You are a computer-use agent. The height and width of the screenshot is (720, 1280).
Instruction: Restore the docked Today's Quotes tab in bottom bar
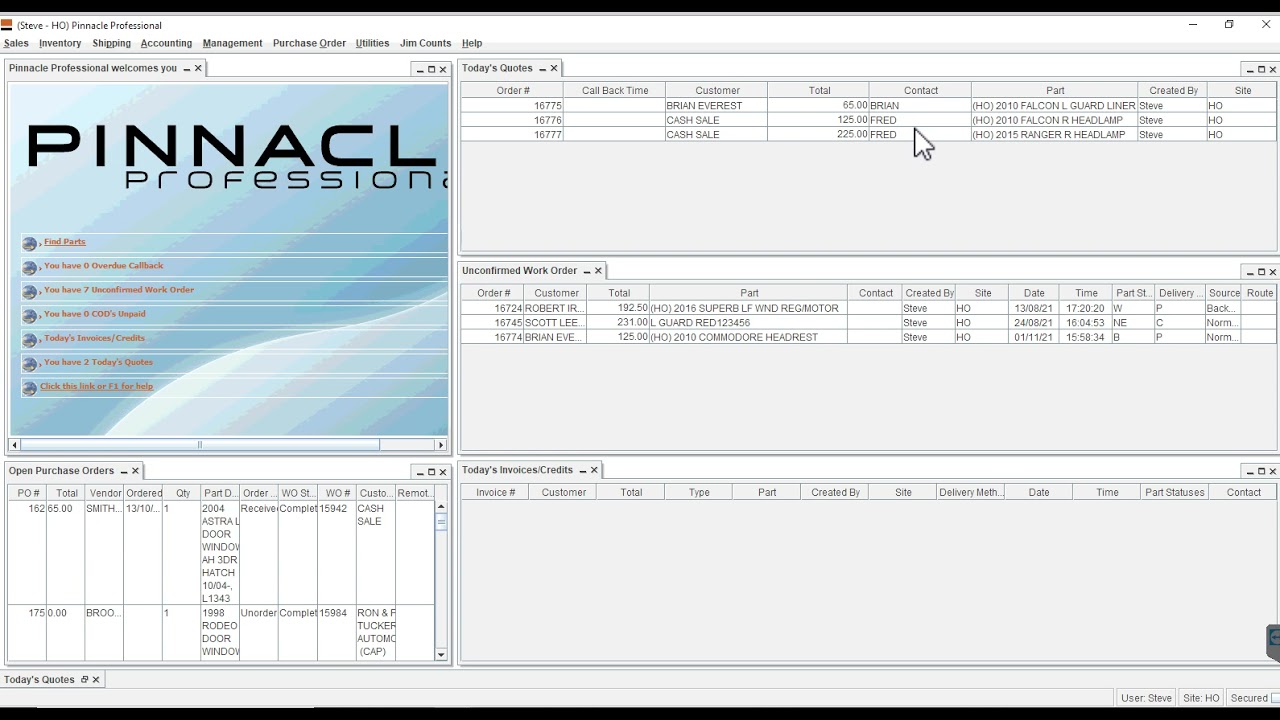click(85, 680)
